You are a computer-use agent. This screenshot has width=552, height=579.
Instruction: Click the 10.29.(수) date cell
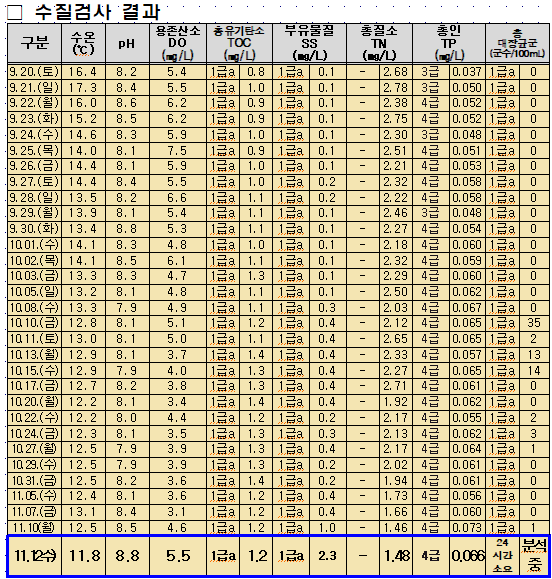(34, 465)
